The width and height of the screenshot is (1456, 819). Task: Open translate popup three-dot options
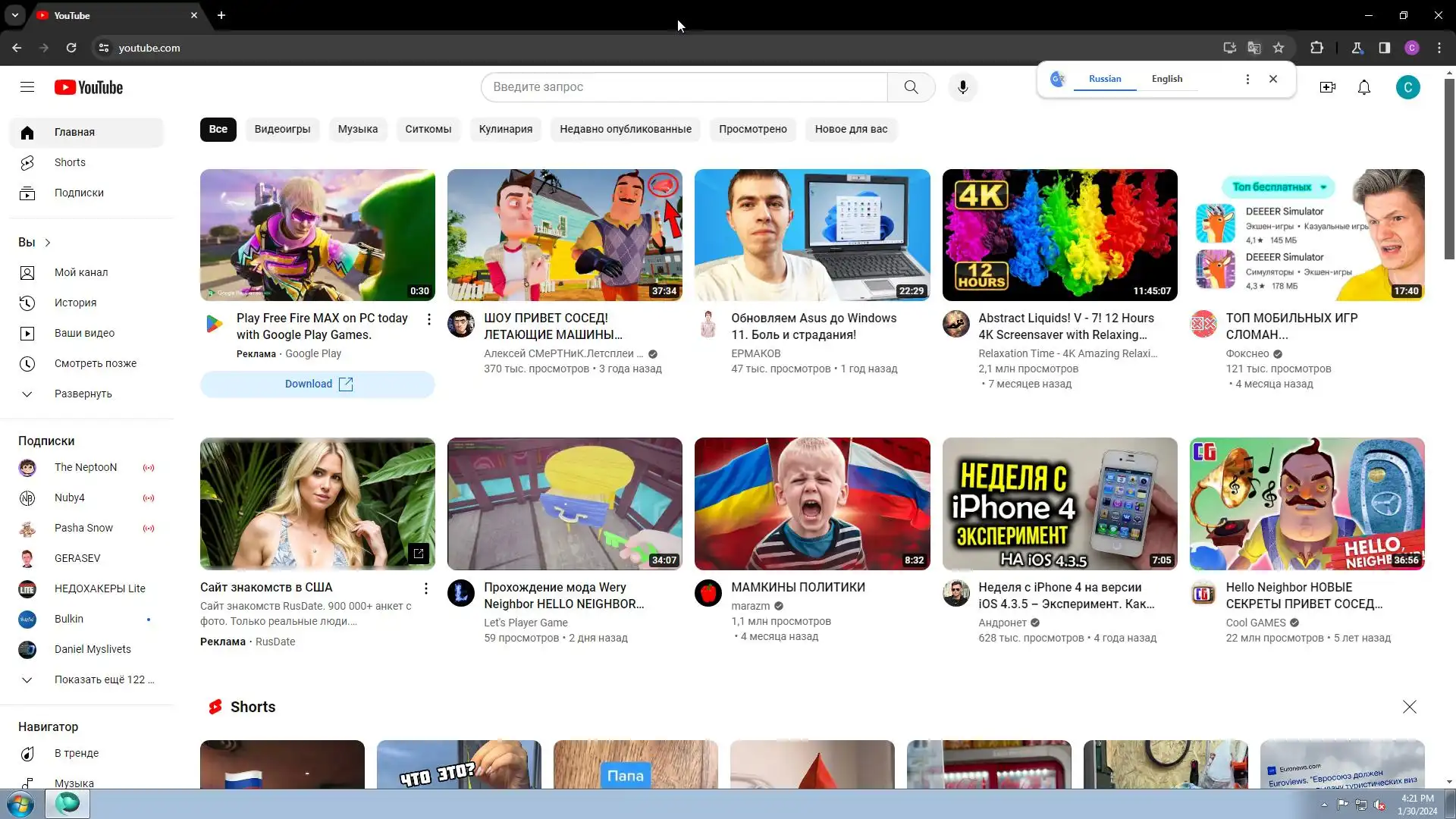click(x=1247, y=79)
